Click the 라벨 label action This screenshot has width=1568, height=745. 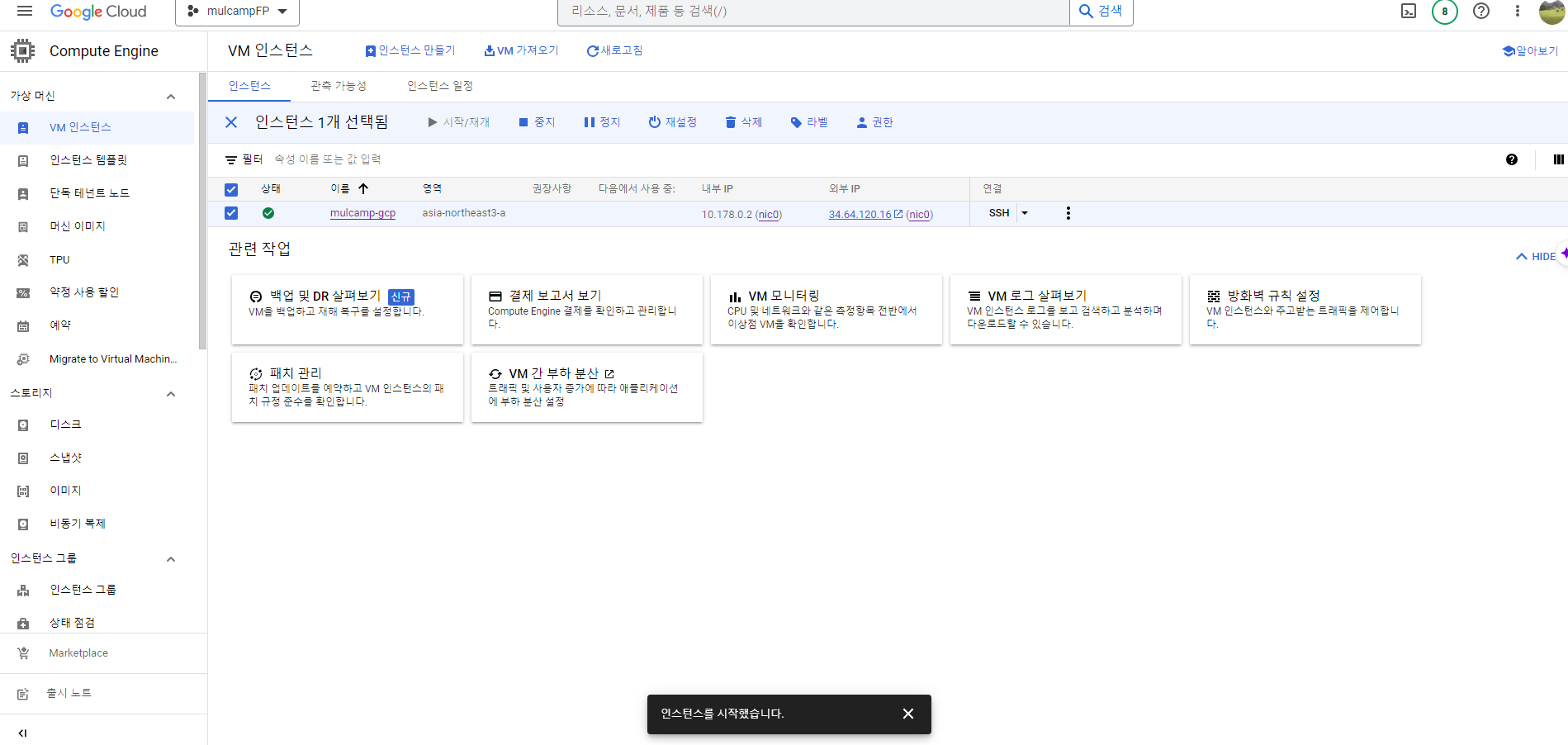tap(809, 122)
